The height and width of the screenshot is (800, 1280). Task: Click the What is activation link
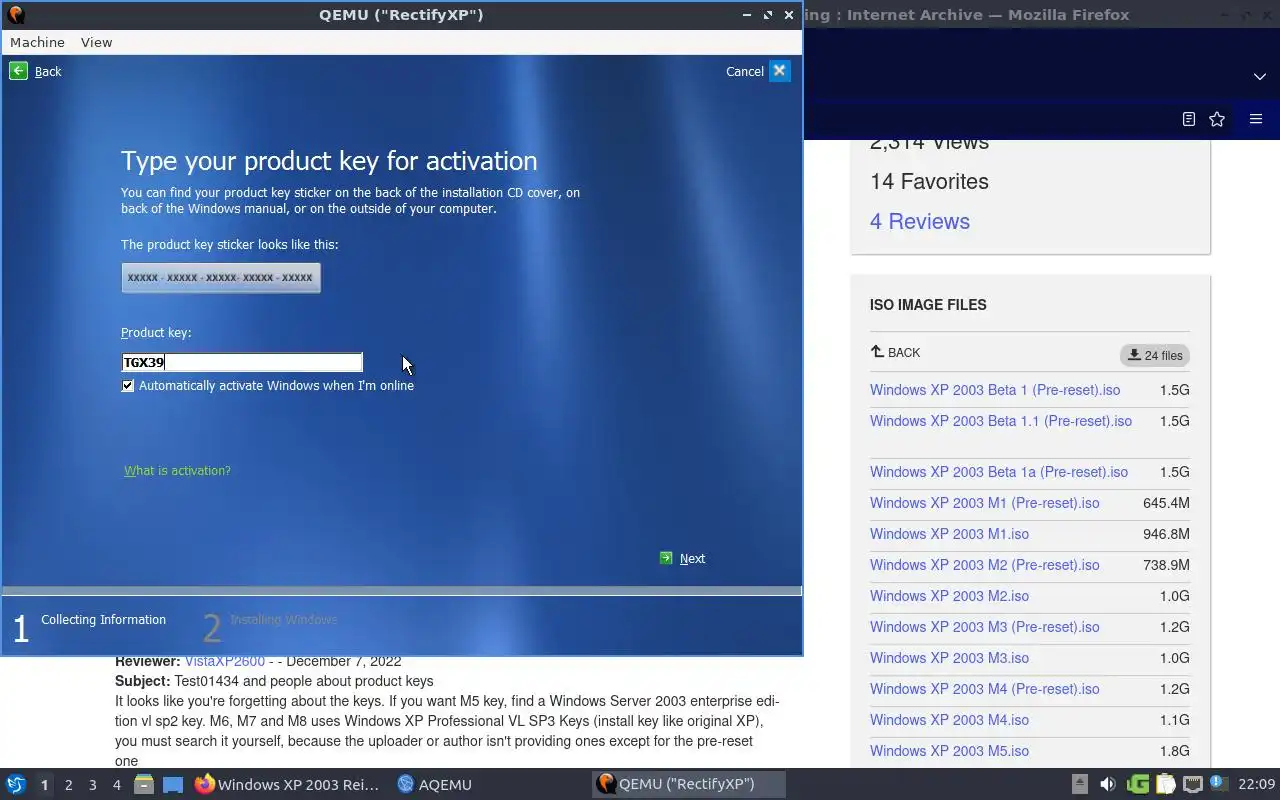(x=177, y=470)
